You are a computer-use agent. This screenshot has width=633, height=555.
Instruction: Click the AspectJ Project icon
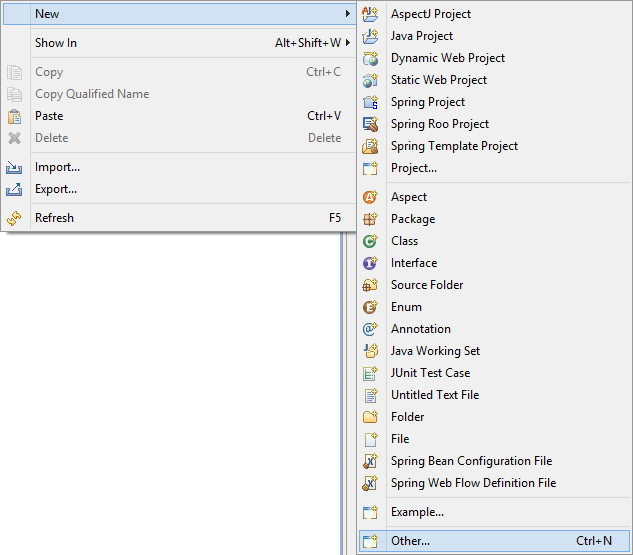point(370,14)
